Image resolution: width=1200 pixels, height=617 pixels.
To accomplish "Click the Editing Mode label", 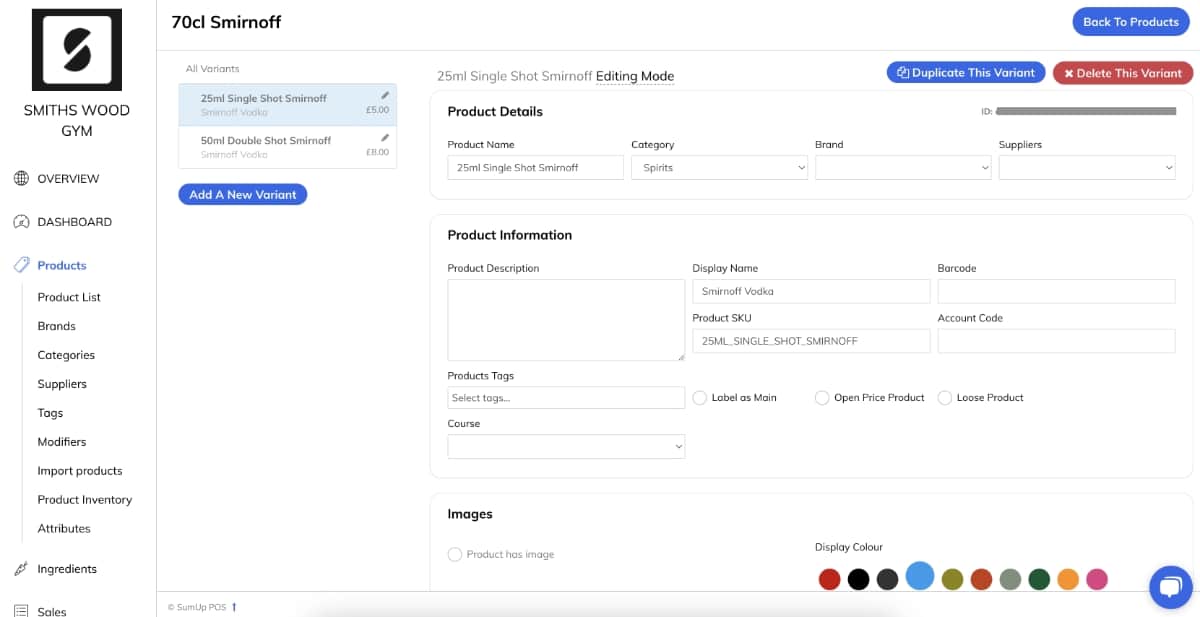I will click(x=635, y=76).
